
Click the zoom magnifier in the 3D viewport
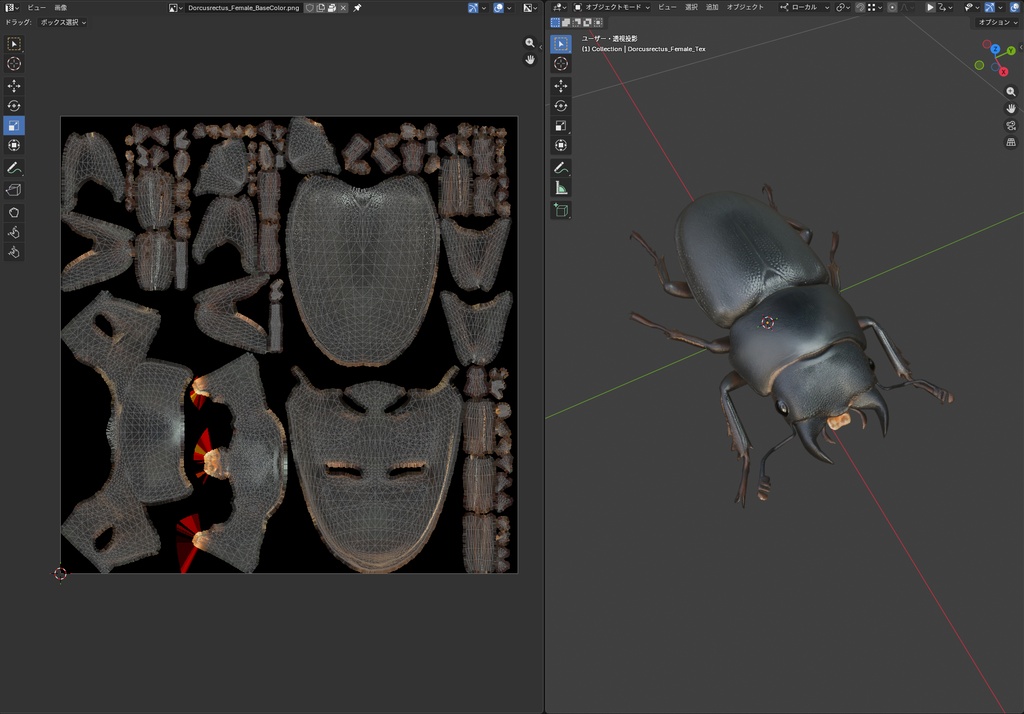1011,91
